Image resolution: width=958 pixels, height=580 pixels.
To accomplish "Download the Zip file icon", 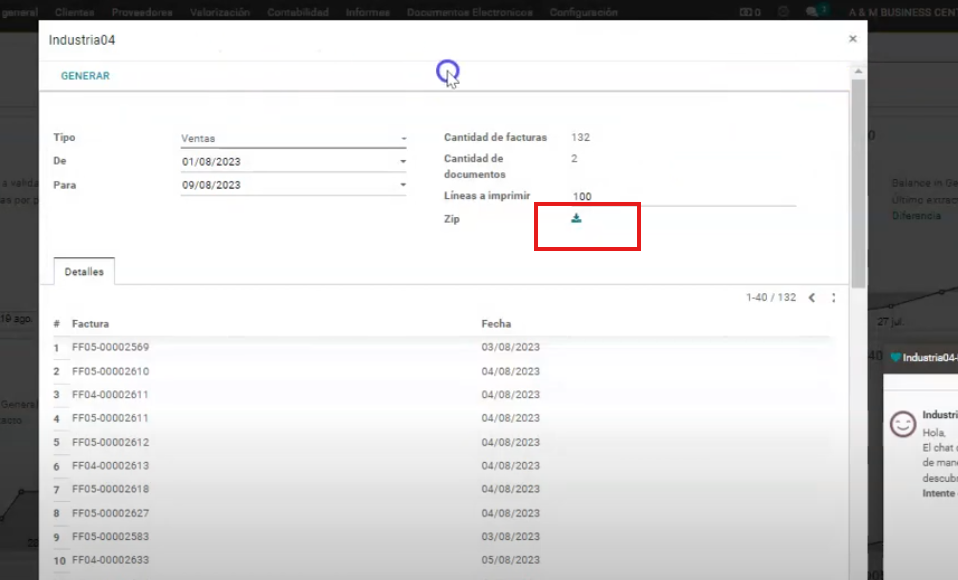I will 576,218.
